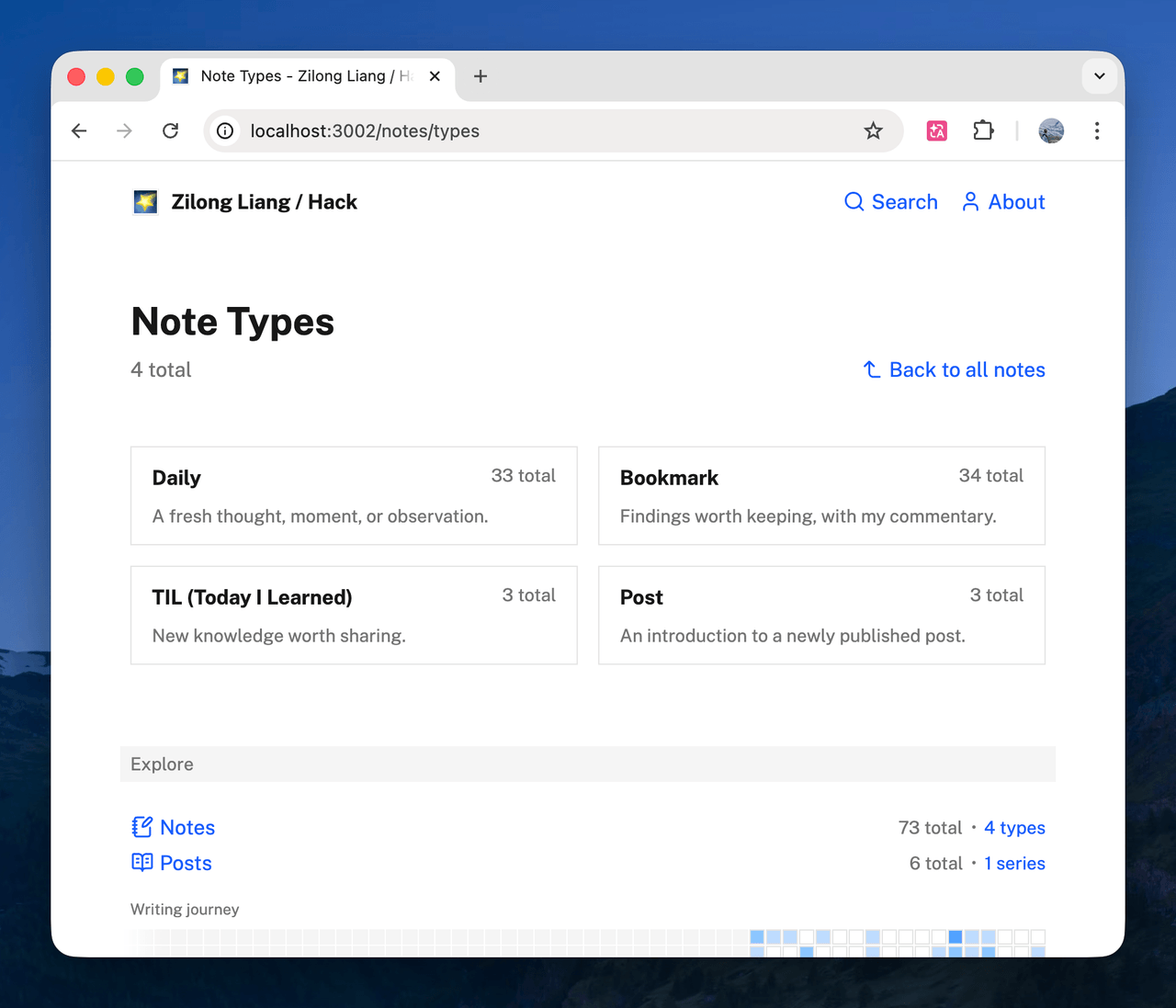The image size is (1176, 1008).
Task: Go back using the browser back arrow
Action: (79, 130)
